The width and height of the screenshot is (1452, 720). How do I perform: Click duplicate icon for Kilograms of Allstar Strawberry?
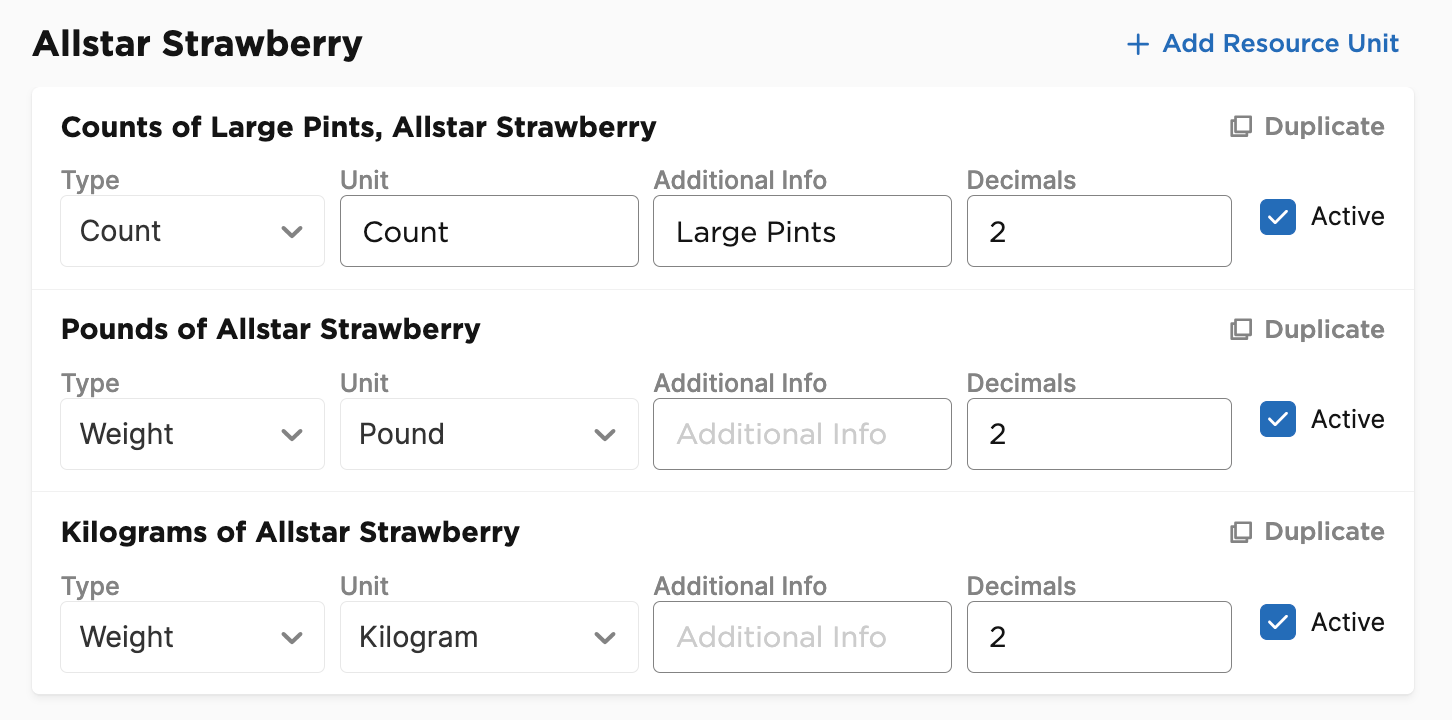coord(1241,532)
